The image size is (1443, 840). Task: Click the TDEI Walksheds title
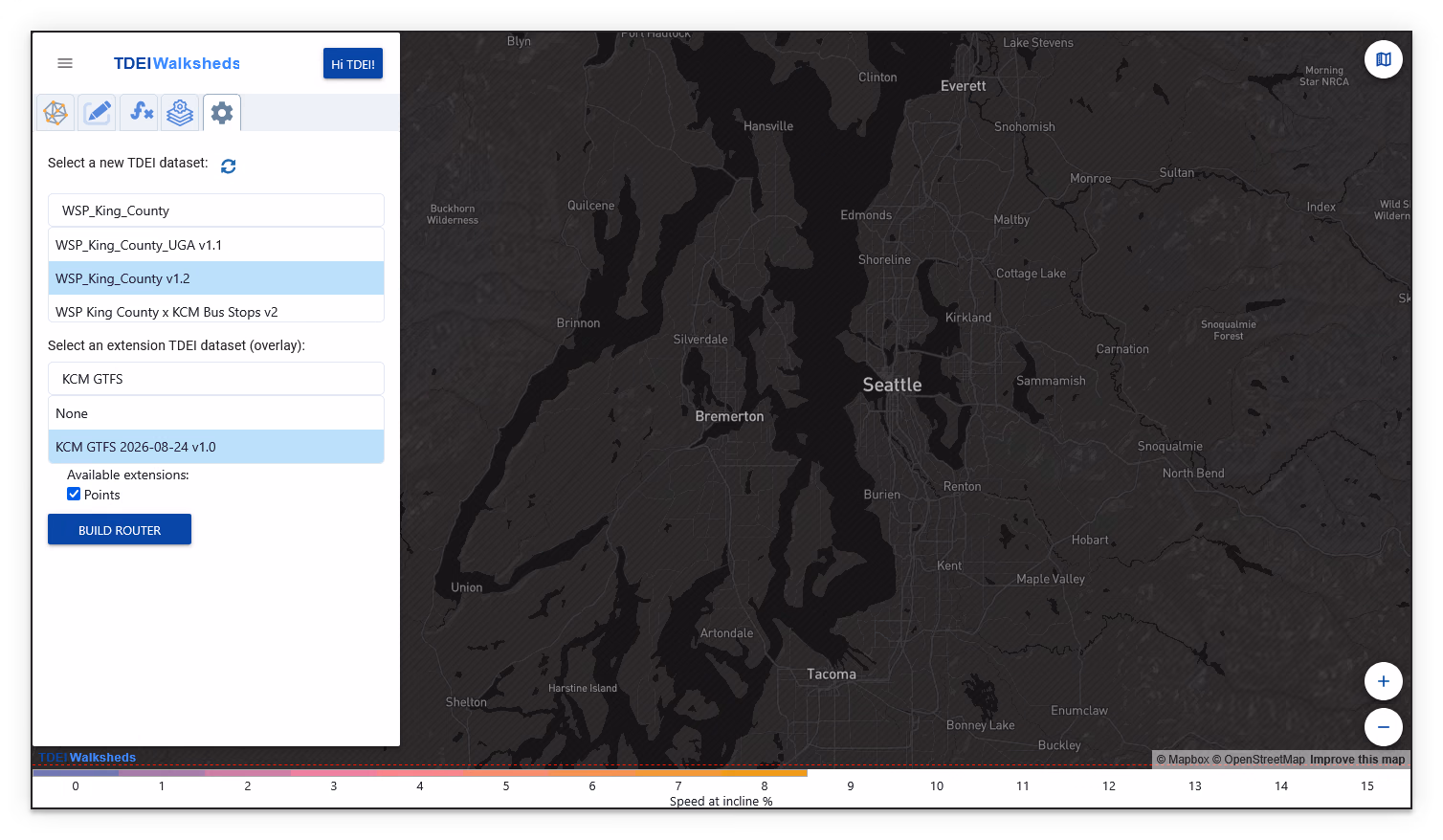click(177, 63)
